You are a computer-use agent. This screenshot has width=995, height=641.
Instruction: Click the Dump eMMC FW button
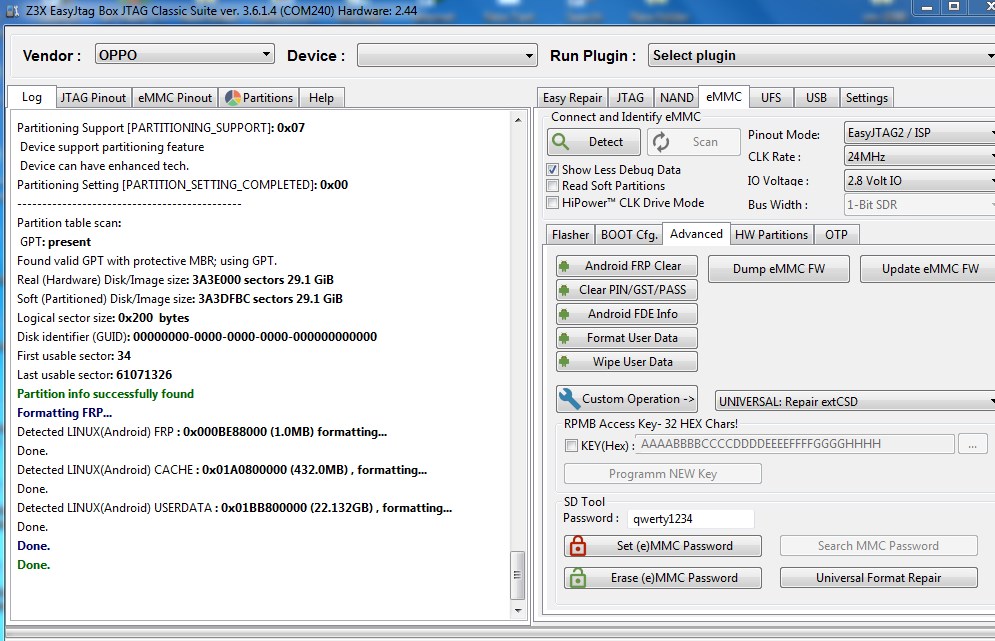coord(779,268)
